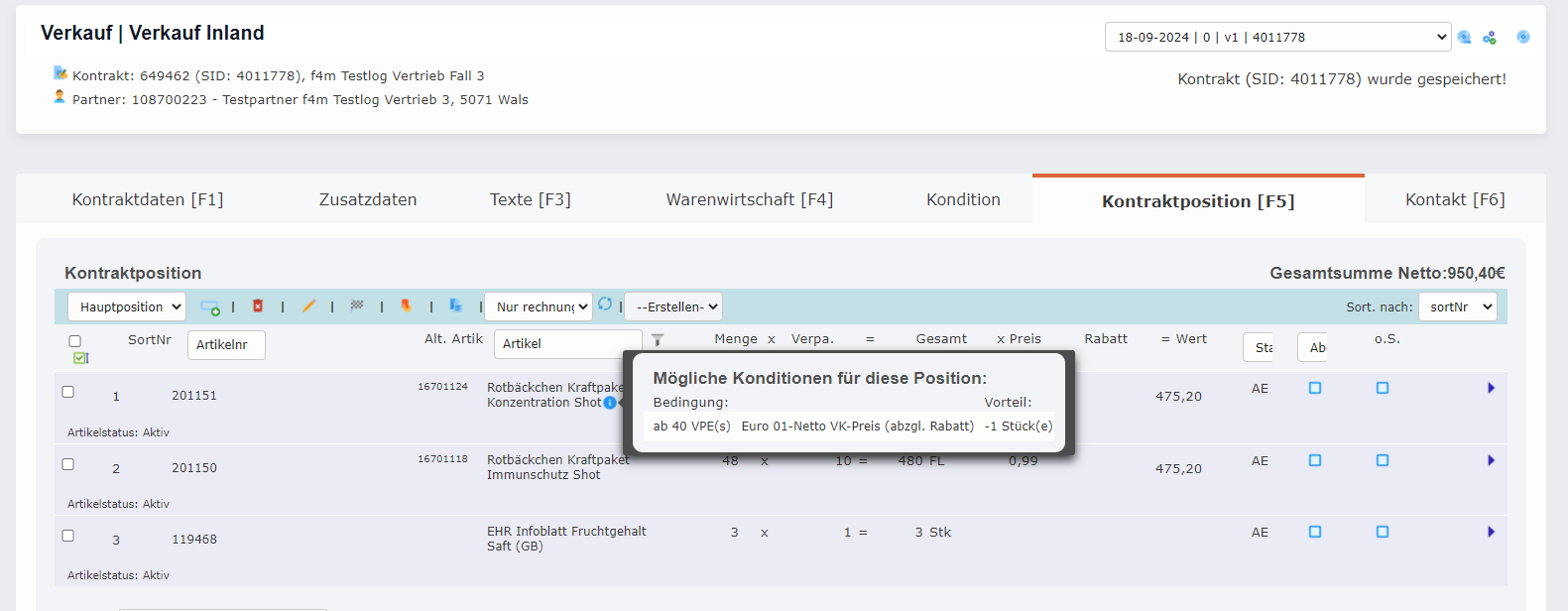Click the Artikelnr filter input field
1568x611 pixels.
(226, 345)
